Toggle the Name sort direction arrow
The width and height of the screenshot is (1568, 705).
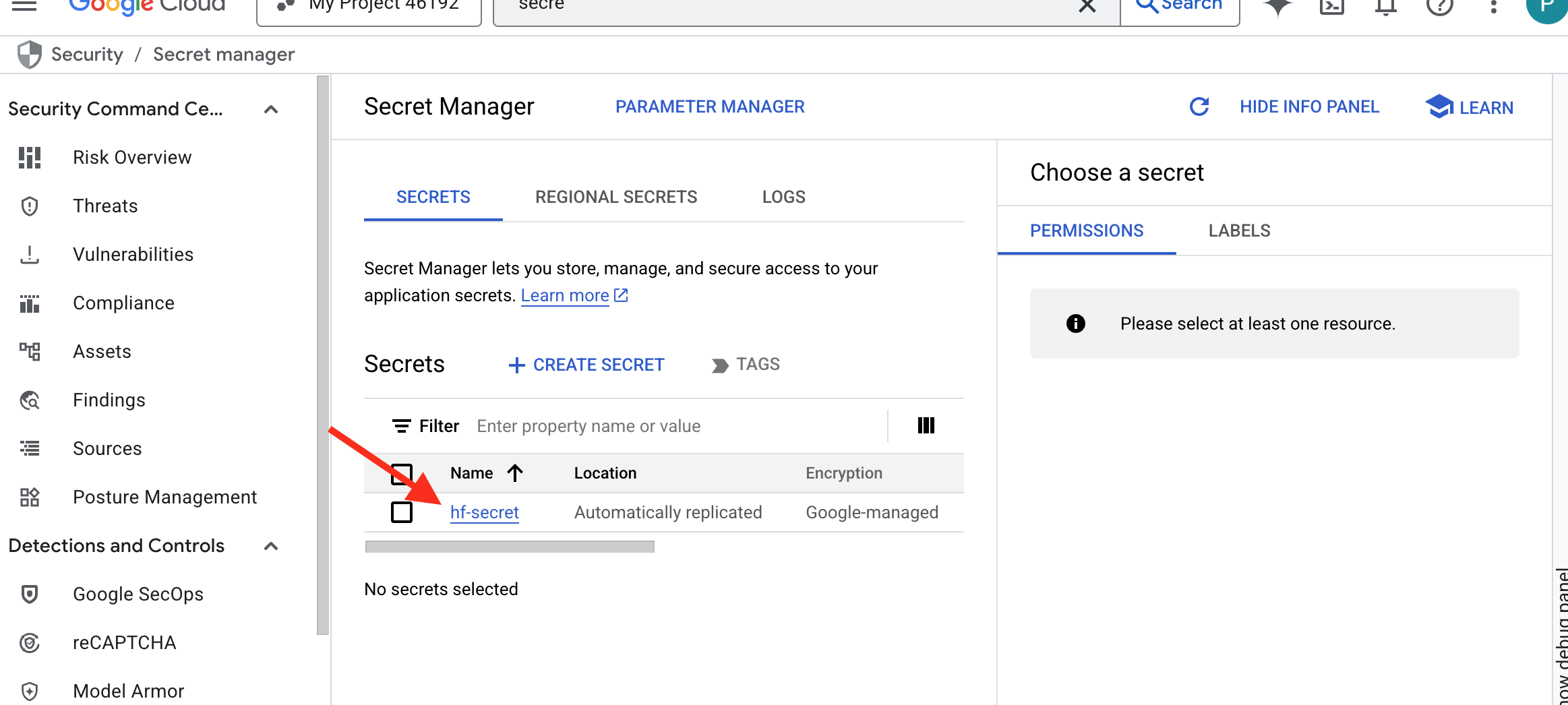click(x=516, y=472)
